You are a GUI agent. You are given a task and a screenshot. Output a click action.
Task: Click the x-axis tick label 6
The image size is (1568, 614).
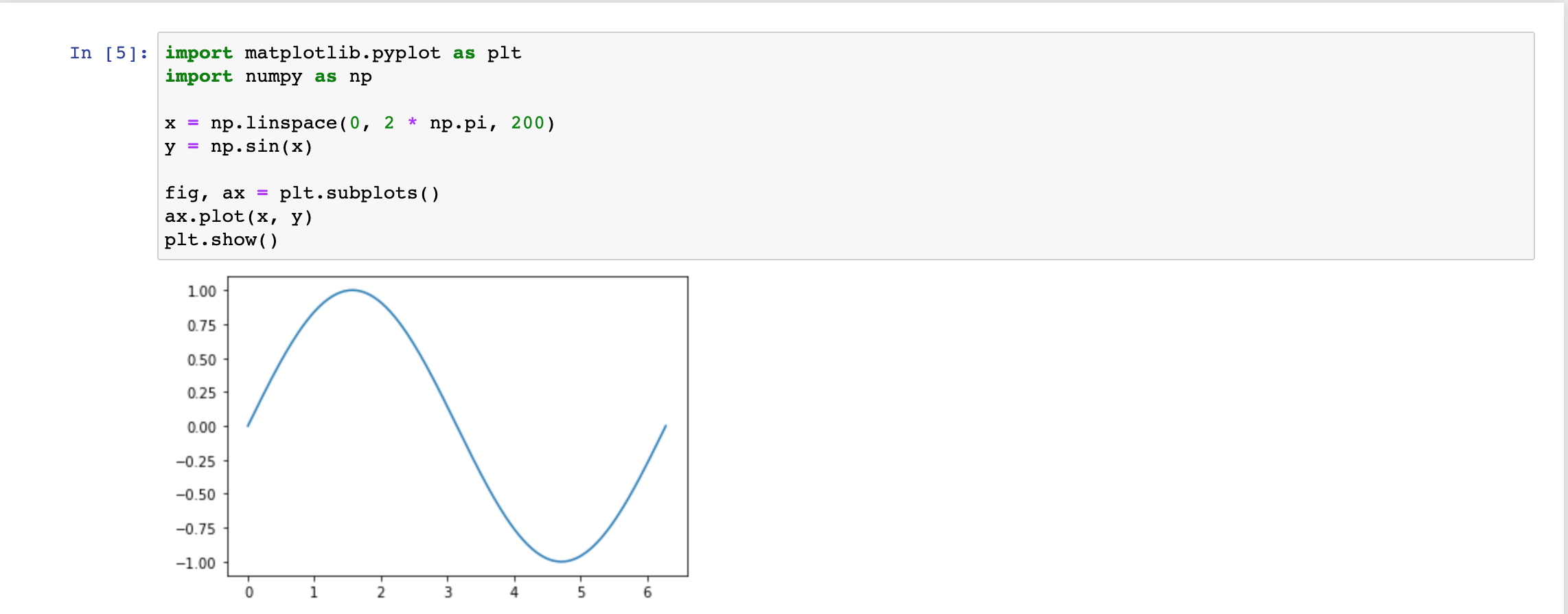[x=647, y=592]
